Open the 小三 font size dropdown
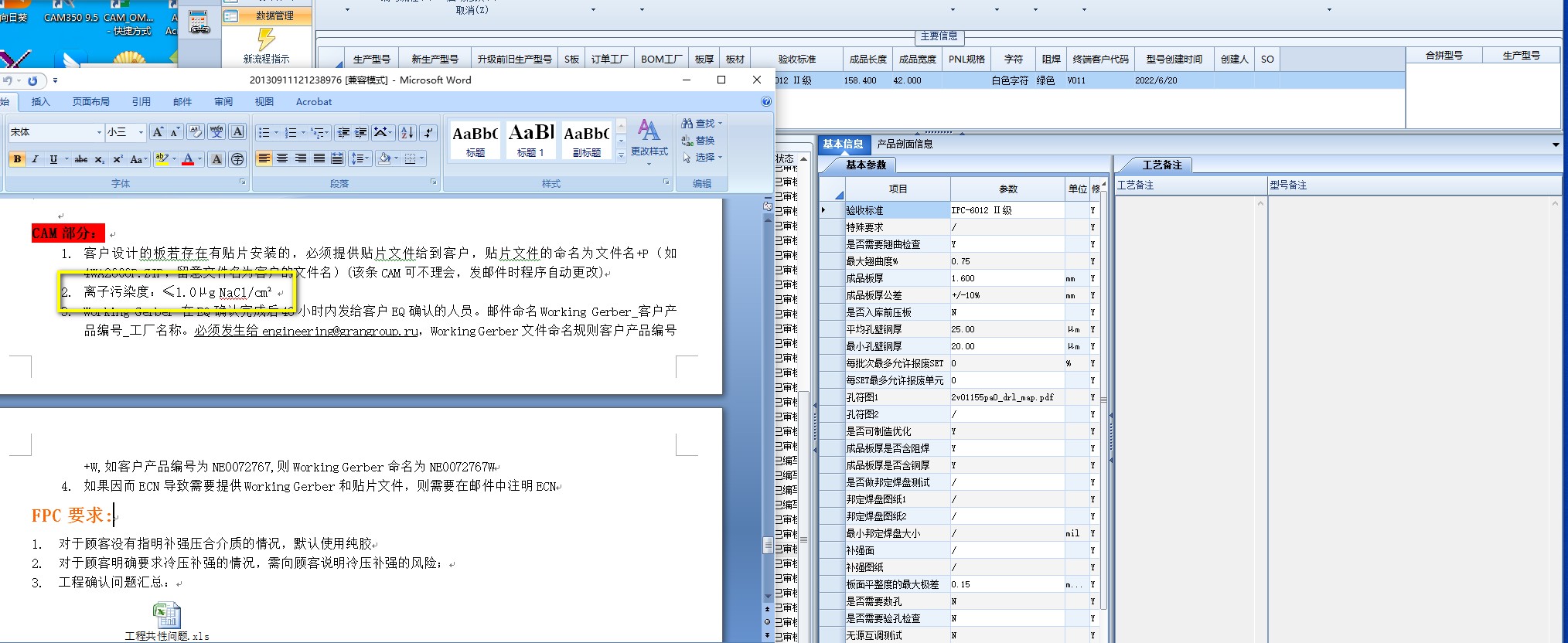The height and width of the screenshot is (643, 1568). click(141, 132)
